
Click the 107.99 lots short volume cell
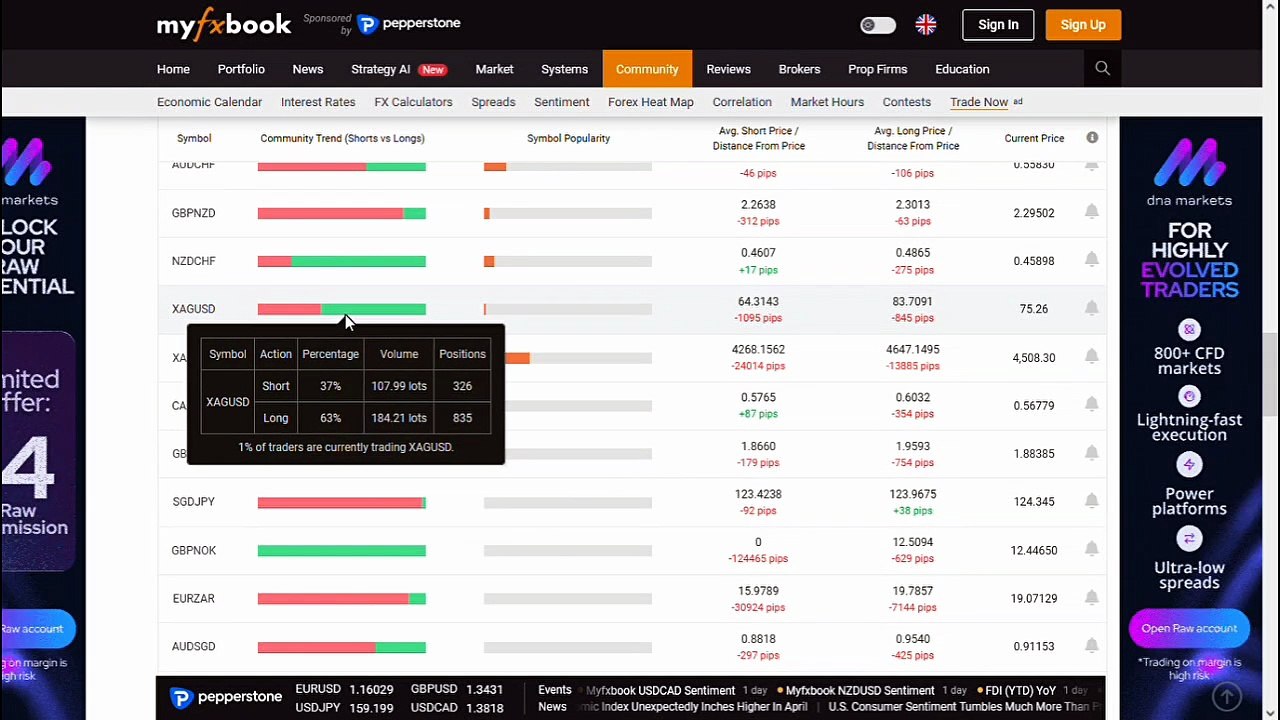tap(399, 386)
